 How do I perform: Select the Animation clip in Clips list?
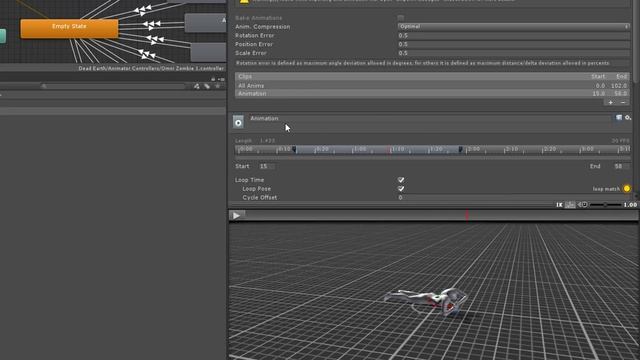tap(432, 93)
